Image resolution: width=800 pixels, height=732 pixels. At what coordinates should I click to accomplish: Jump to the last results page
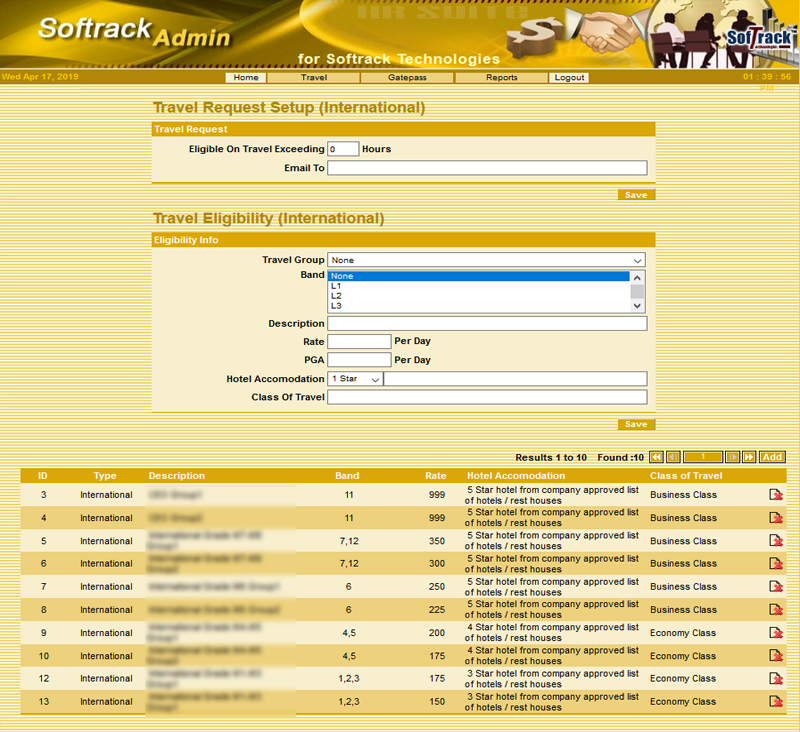click(x=749, y=457)
